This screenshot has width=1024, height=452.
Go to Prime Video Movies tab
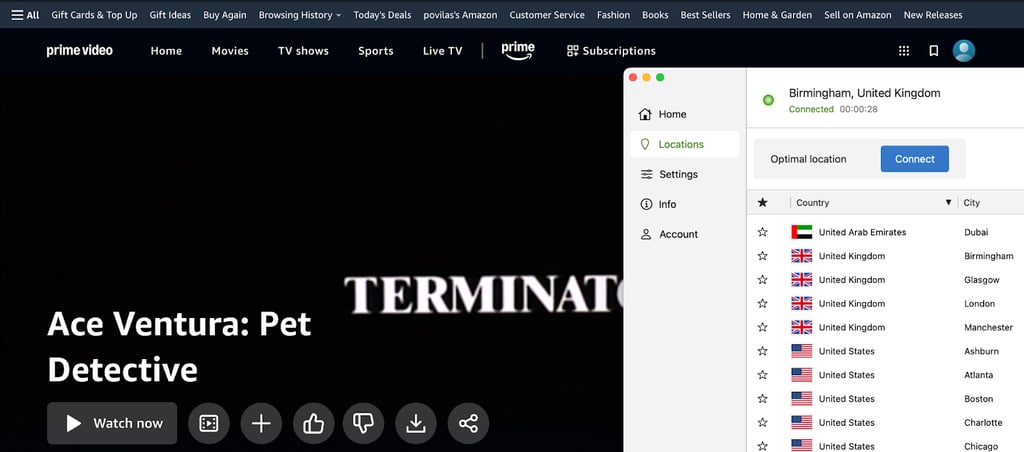tap(230, 51)
